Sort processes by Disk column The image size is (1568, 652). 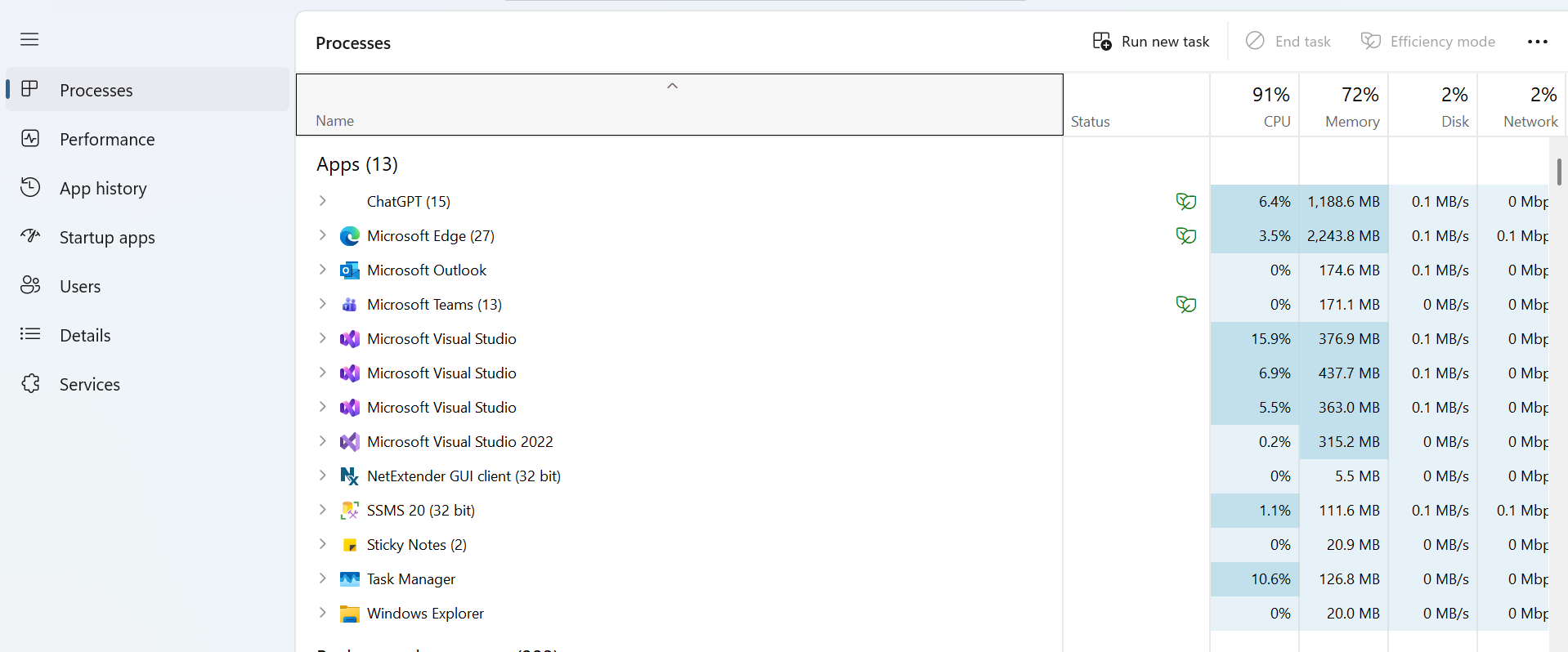click(x=1433, y=105)
